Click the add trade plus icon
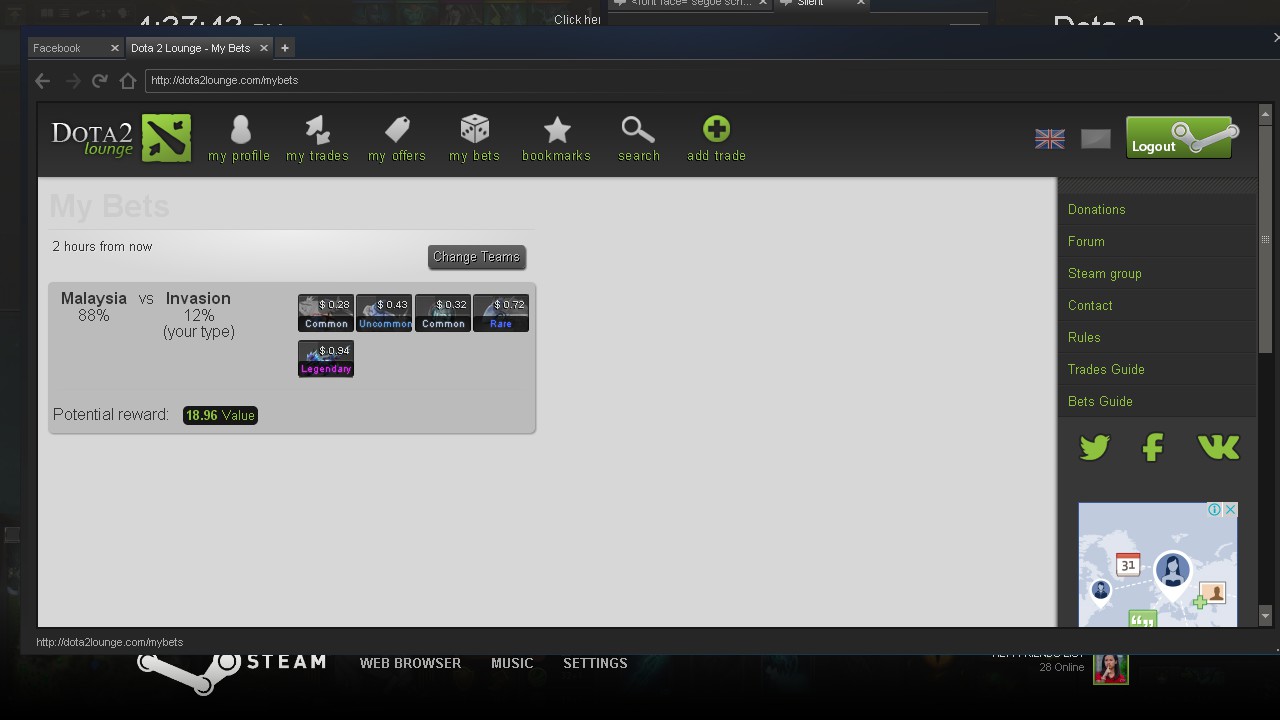The height and width of the screenshot is (720, 1280). point(716,129)
